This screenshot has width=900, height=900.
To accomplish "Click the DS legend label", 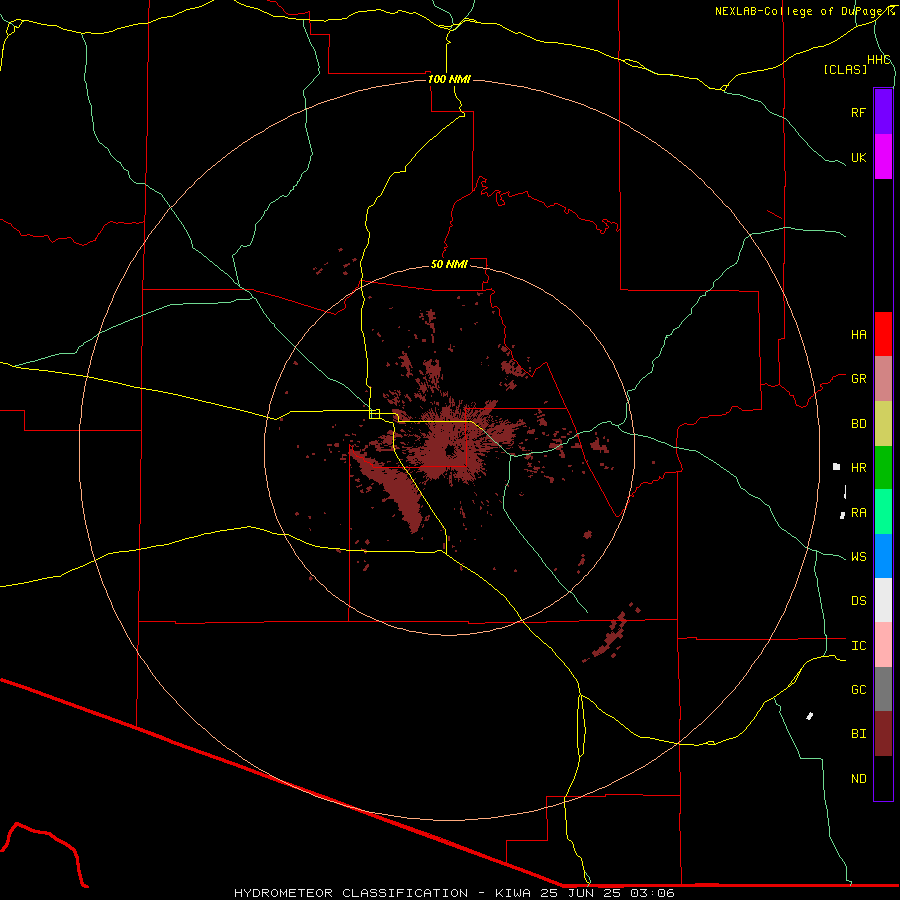I will pyautogui.click(x=858, y=601).
